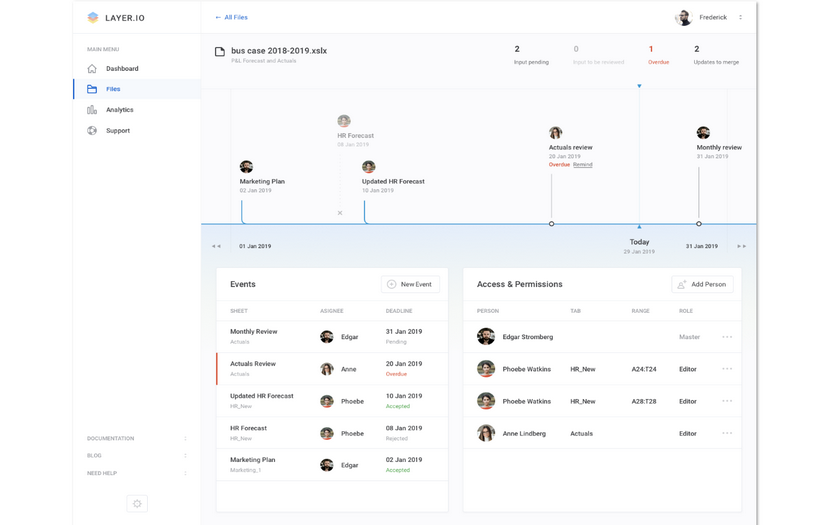The width and height of the screenshot is (825, 525).
Task: Click Anne avatar in Actuals Review row
Action: point(327,369)
